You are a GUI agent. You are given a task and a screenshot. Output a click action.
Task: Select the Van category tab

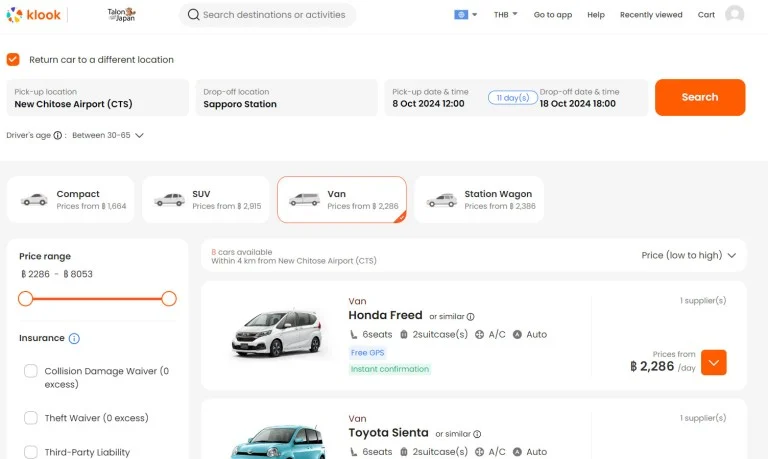[x=342, y=199]
